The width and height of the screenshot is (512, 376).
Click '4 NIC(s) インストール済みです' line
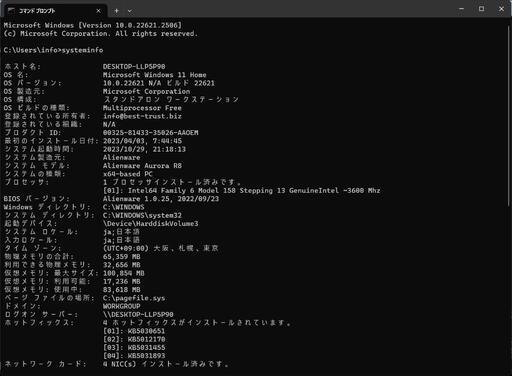pos(166,364)
